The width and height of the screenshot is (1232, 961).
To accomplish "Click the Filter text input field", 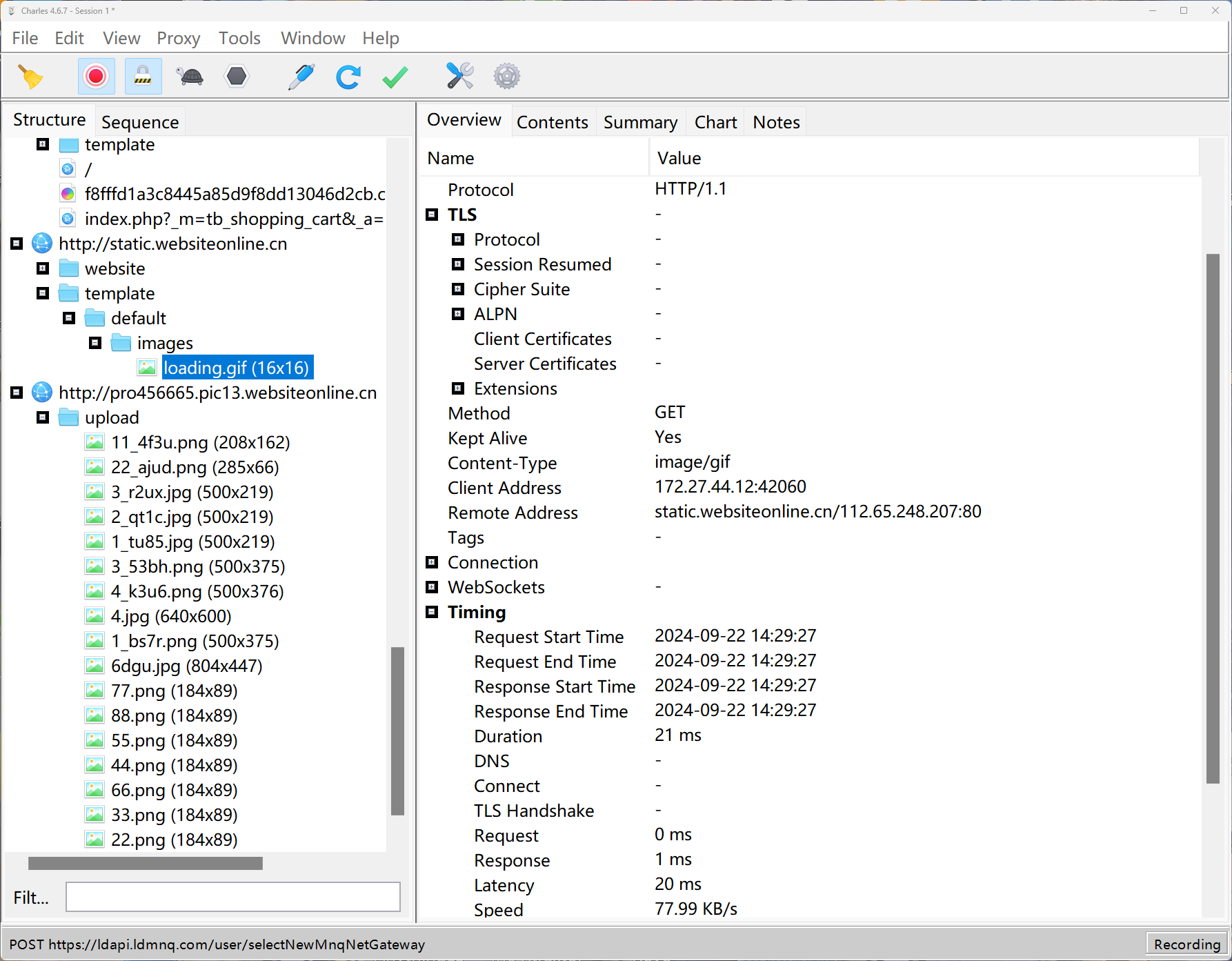I will tap(233, 897).
